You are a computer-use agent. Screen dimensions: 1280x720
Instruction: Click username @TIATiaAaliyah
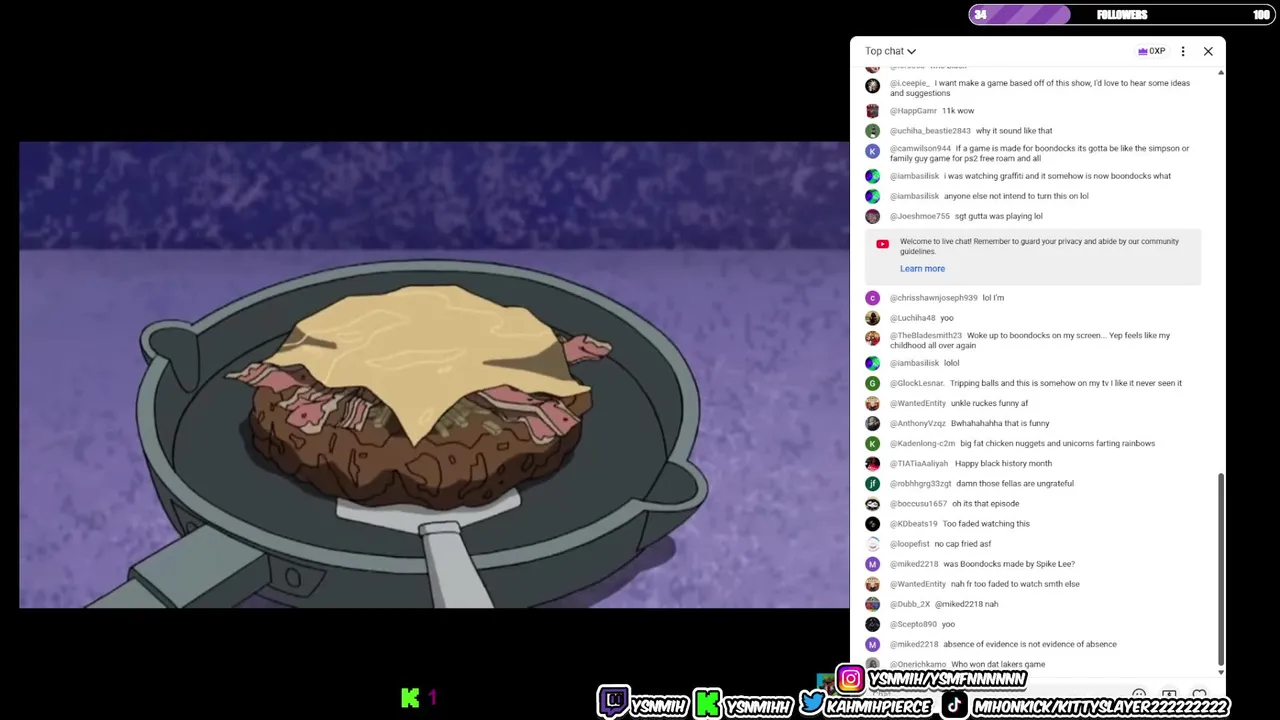point(919,464)
